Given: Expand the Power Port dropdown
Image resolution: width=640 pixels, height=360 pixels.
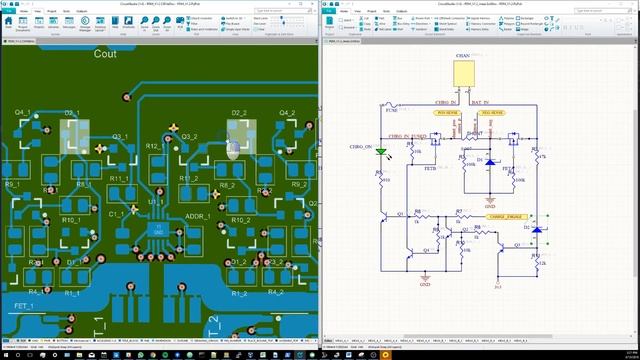Looking at the screenshot, I should pyautogui.click(x=420, y=18).
